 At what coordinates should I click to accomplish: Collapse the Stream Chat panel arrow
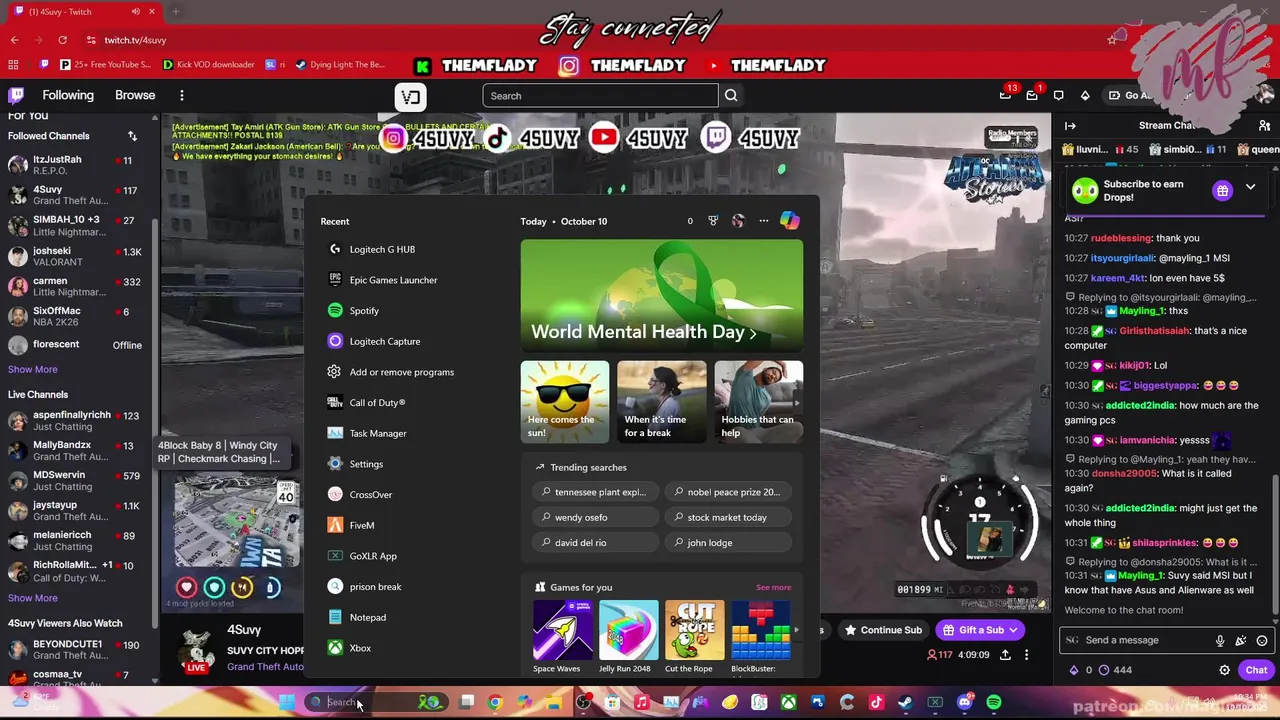point(1070,126)
